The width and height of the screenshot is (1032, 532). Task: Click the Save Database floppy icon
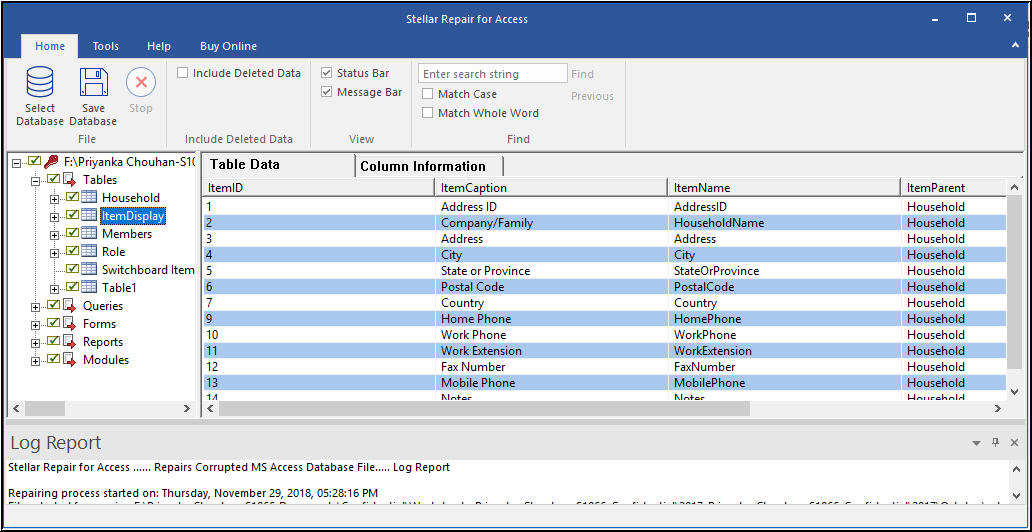pyautogui.click(x=93, y=82)
